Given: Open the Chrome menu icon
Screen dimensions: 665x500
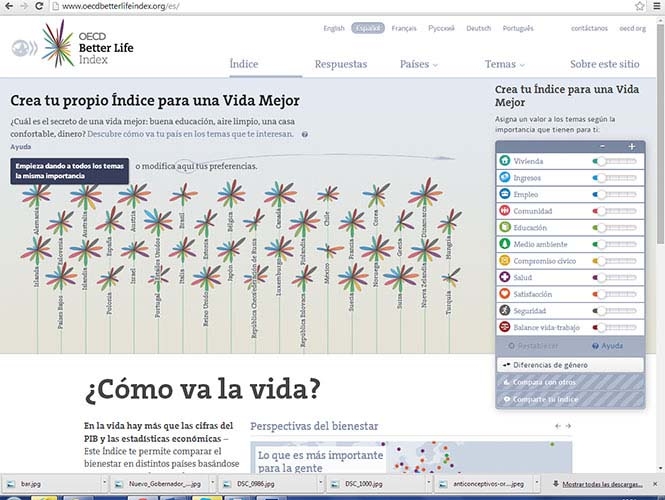Looking at the screenshot, I should [657, 6].
